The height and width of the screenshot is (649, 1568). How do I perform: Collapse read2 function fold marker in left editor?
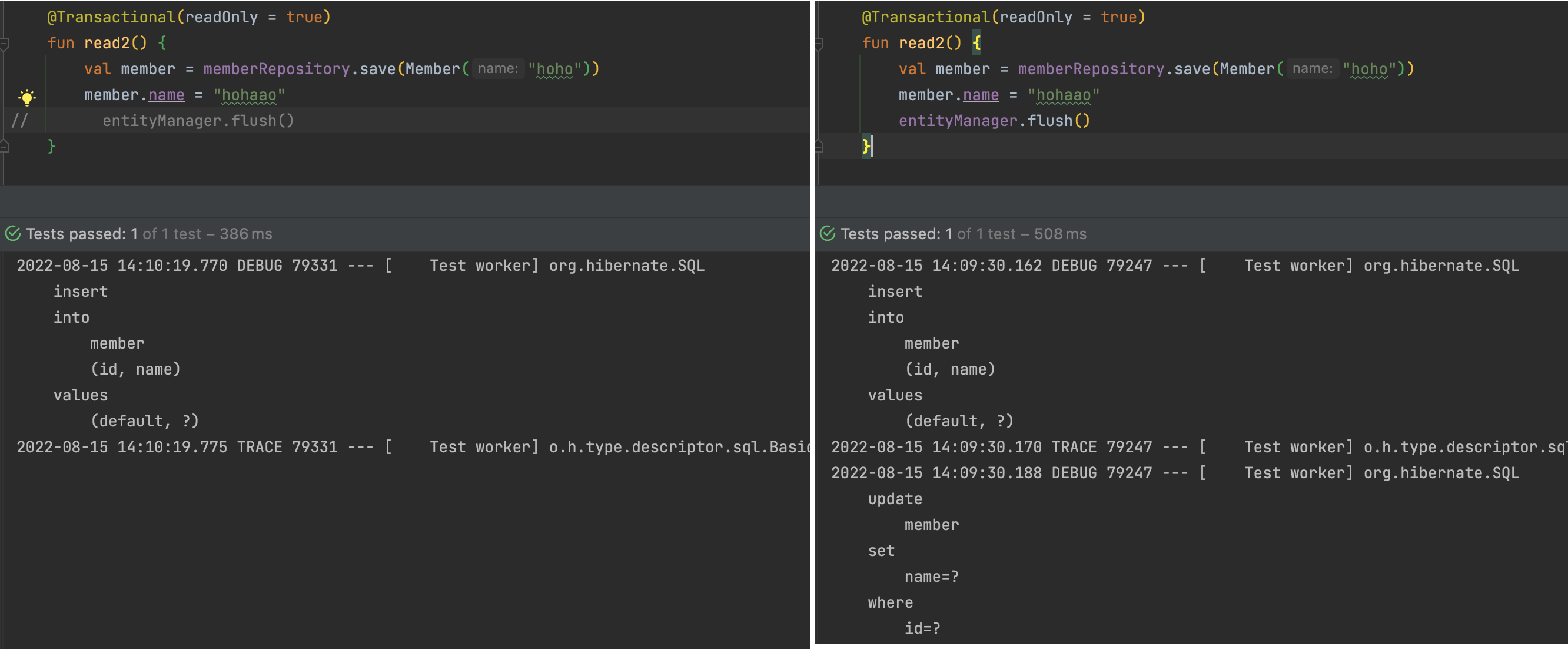tap(4, 43)
